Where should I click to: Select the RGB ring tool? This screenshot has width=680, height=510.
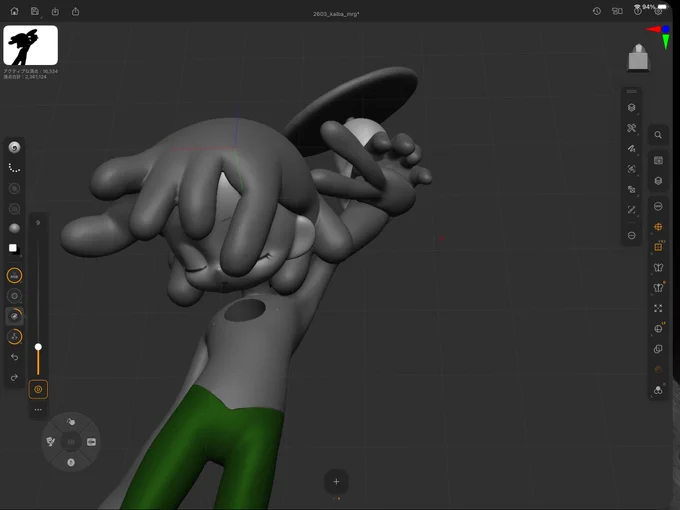click(14, 275)
